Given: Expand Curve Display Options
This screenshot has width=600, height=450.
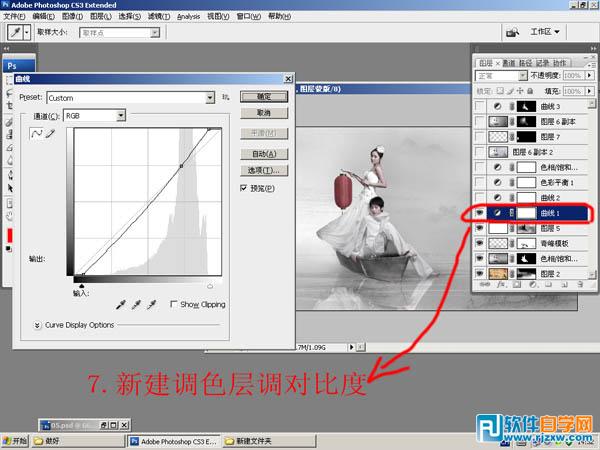Looking at the screenshot, I should pos(37,325).
